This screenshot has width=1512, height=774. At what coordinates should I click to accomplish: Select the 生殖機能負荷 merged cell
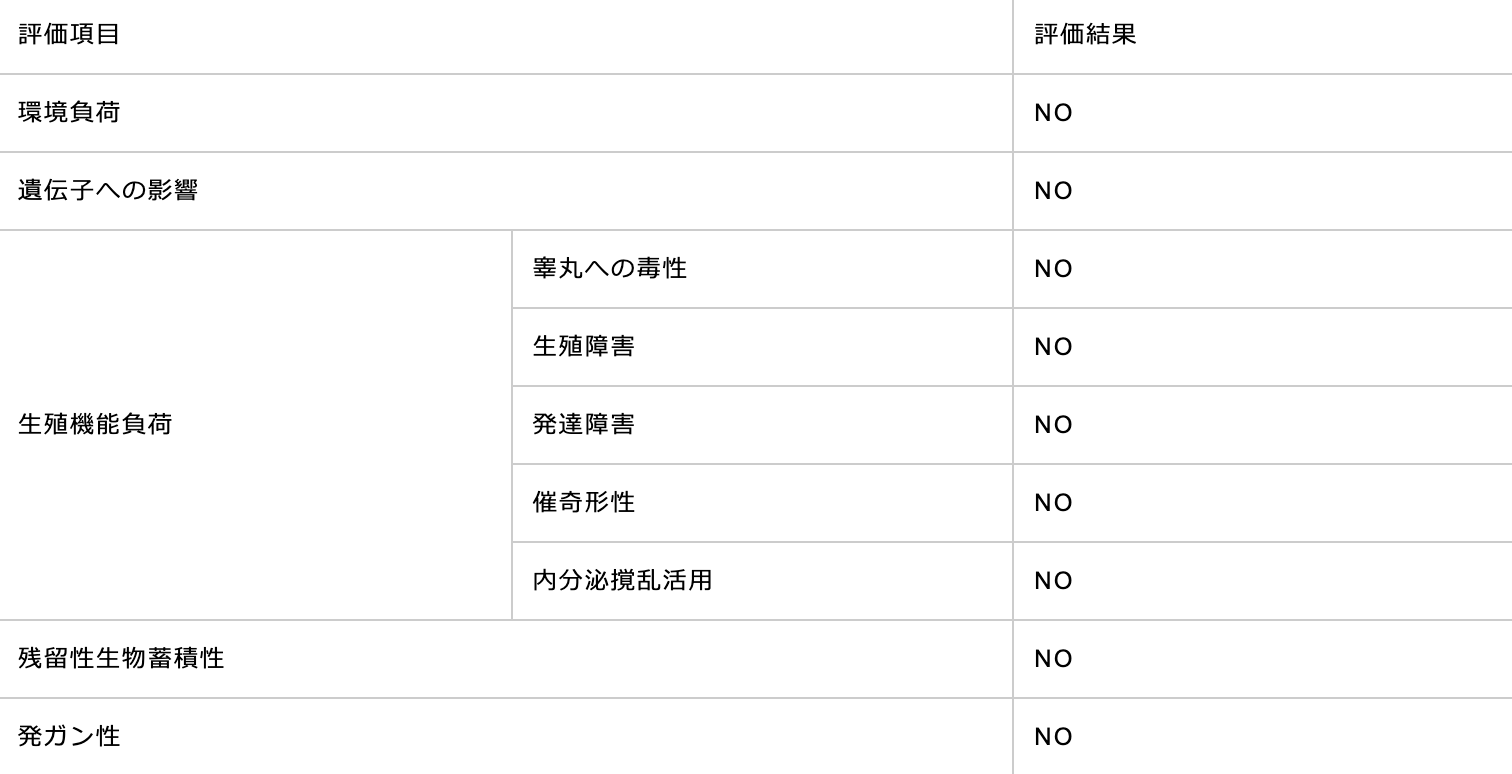point(256,425)
